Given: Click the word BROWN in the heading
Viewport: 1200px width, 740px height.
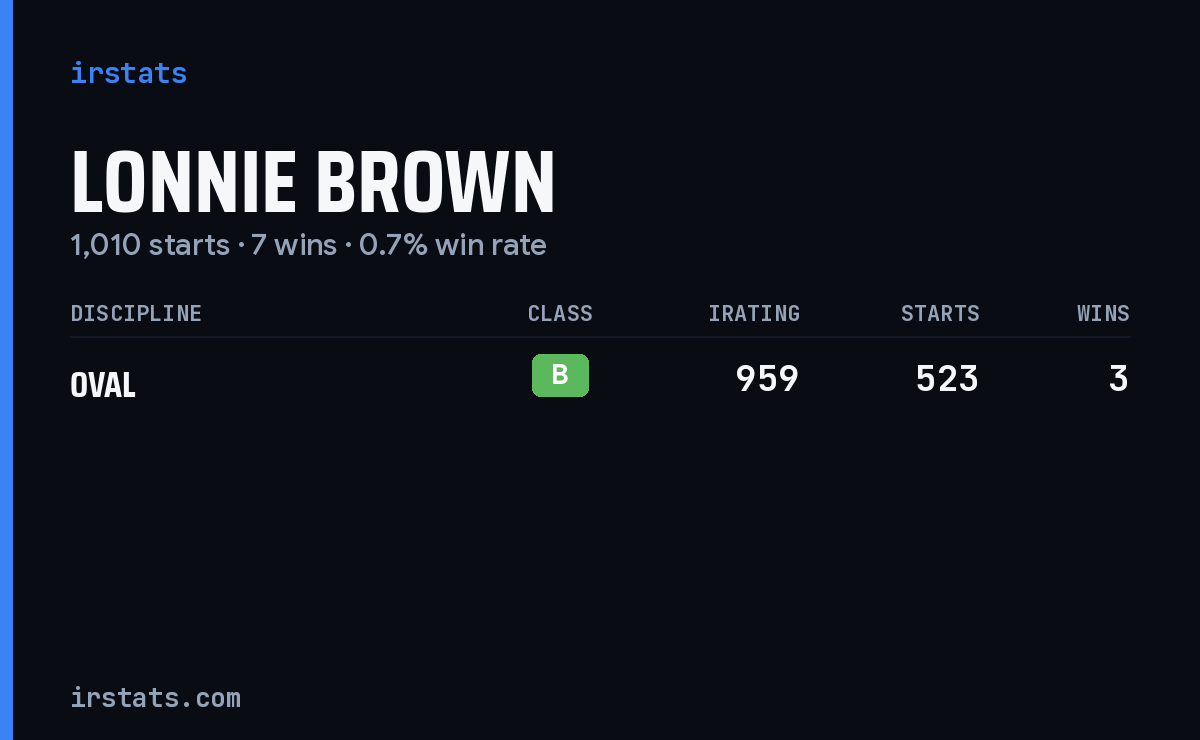Looking at the screenshot, I should pyautogui.click(x=436, y=183).
